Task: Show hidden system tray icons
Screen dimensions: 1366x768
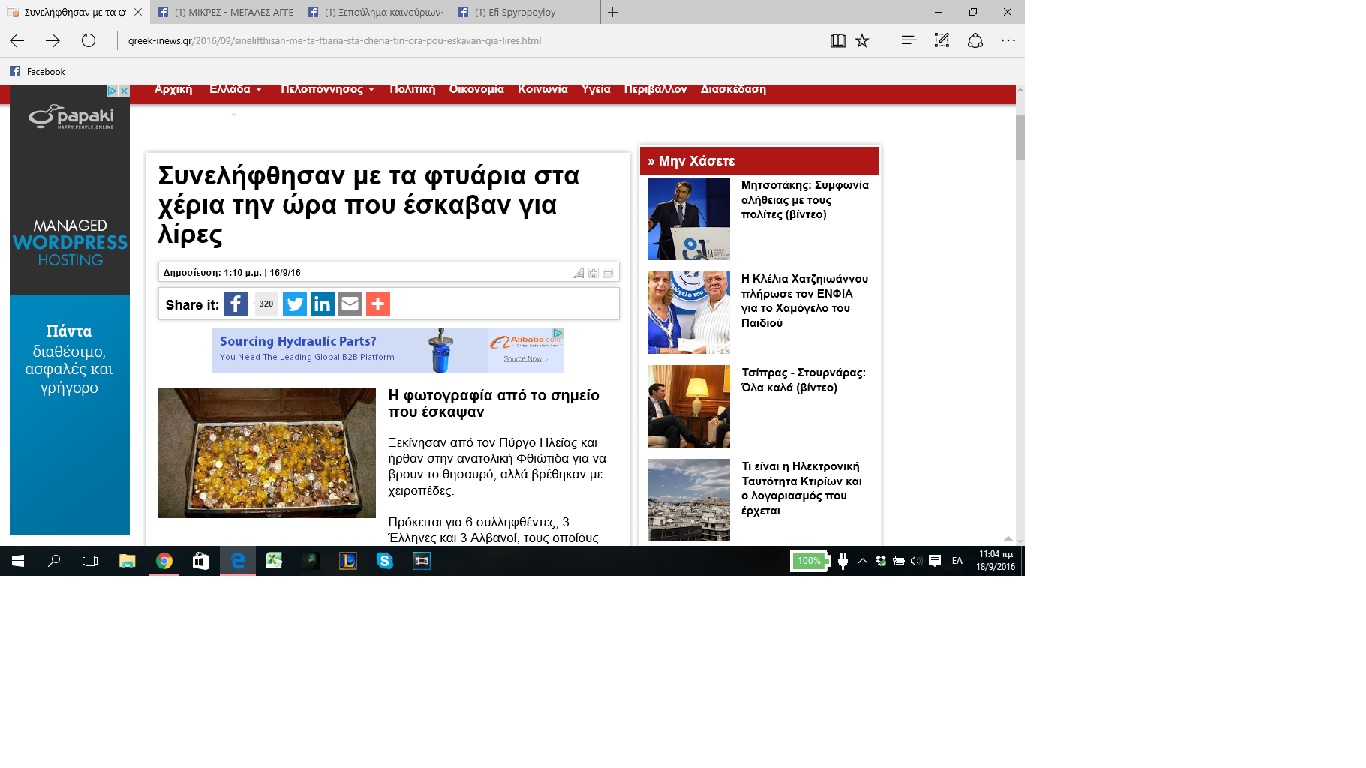Action: point(863,561)
